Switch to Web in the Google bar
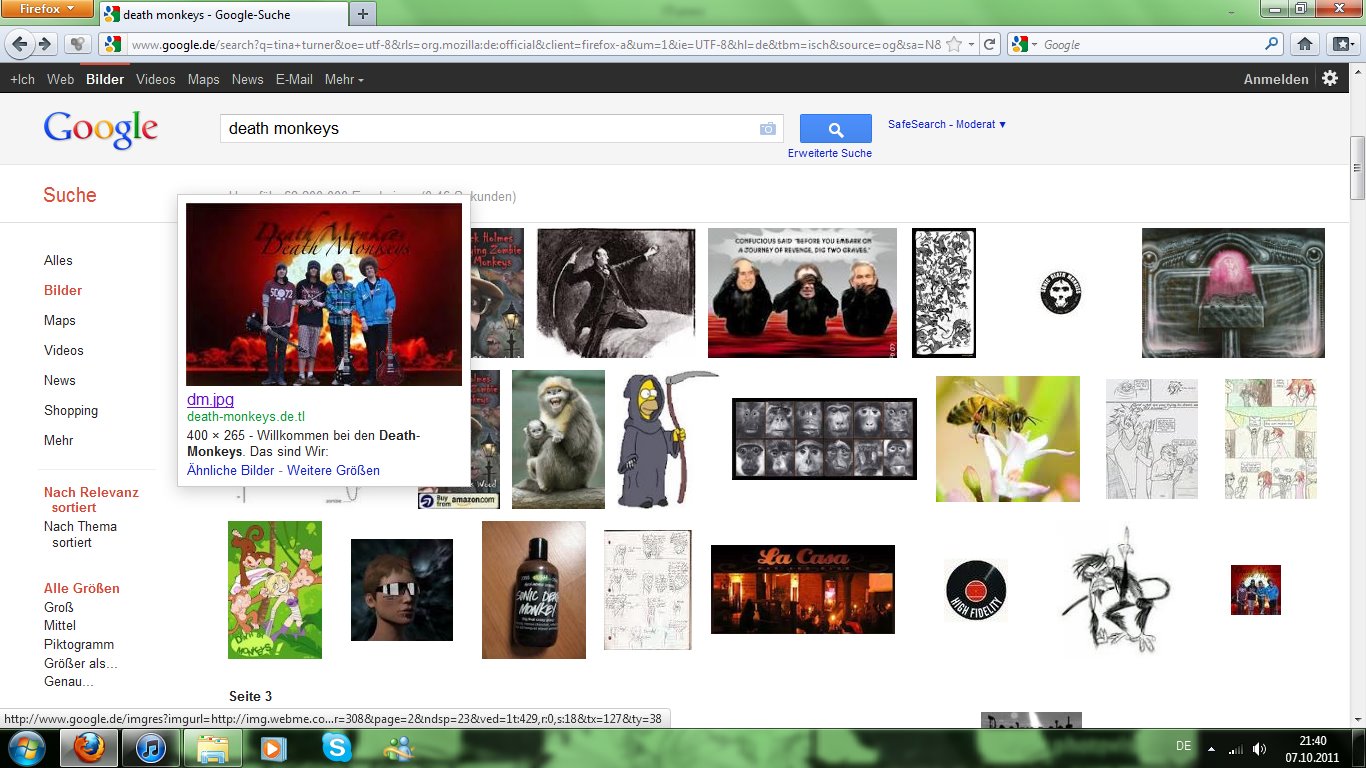This screenshot has width=1366, height=768. [x=61, y=79]
